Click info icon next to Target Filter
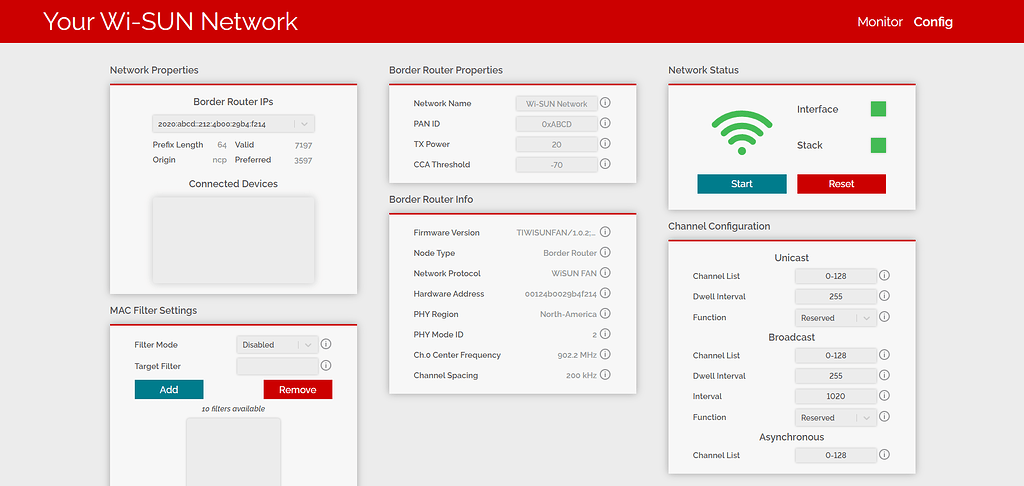1024x486 pixels. pos(326,366)
